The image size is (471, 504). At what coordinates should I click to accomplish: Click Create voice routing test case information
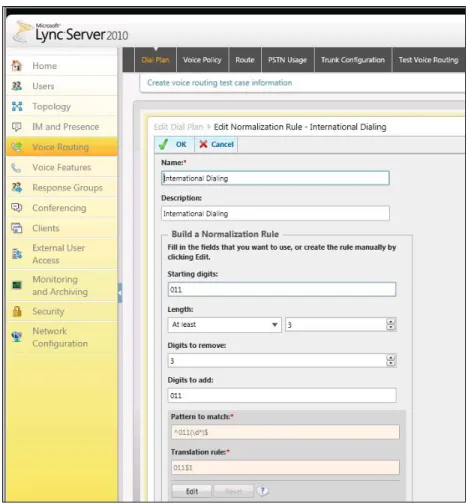pyautogui.click(x=220, y=83)
